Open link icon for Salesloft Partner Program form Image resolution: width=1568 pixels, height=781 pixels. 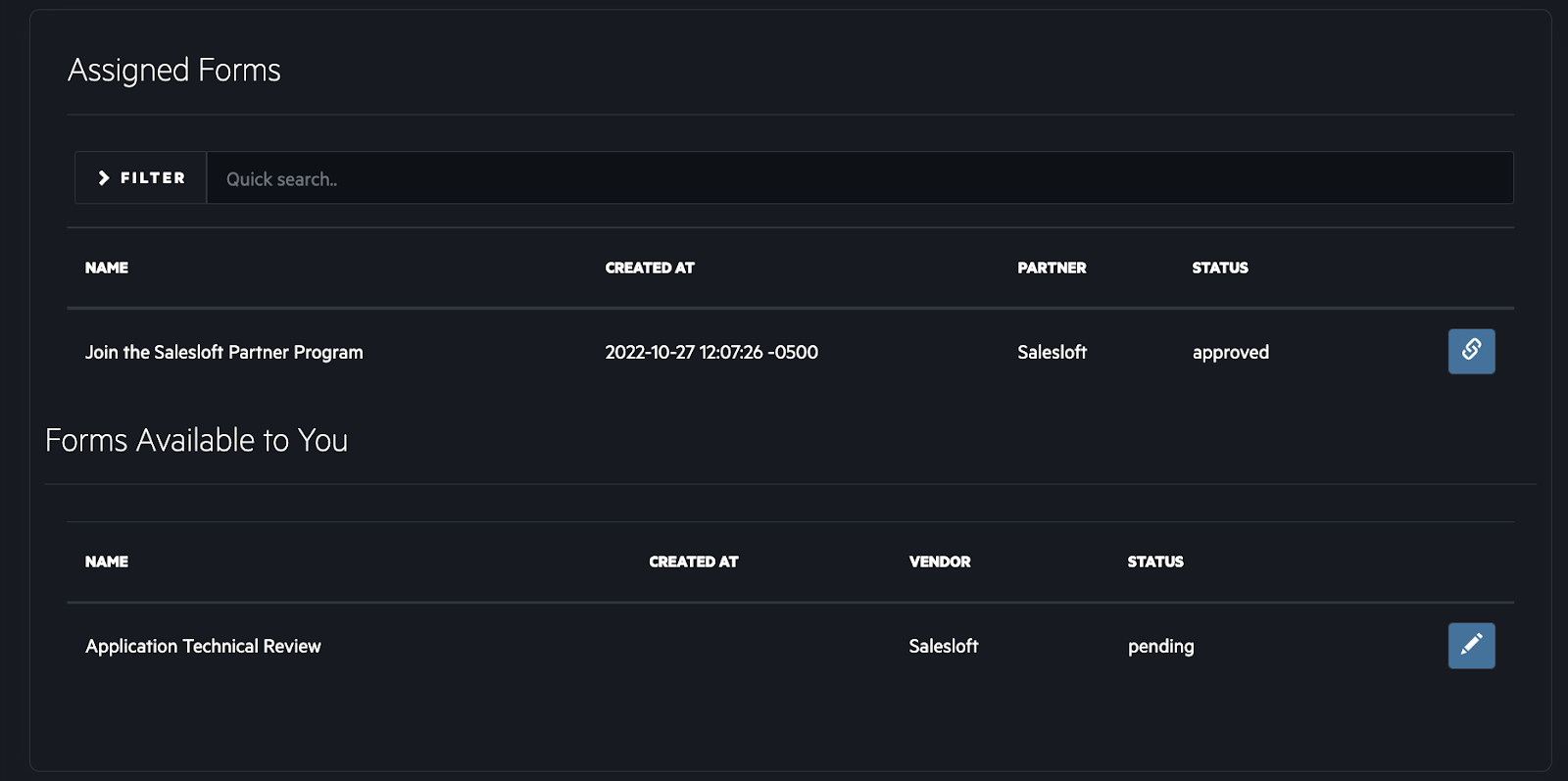tap(1471, 351)
